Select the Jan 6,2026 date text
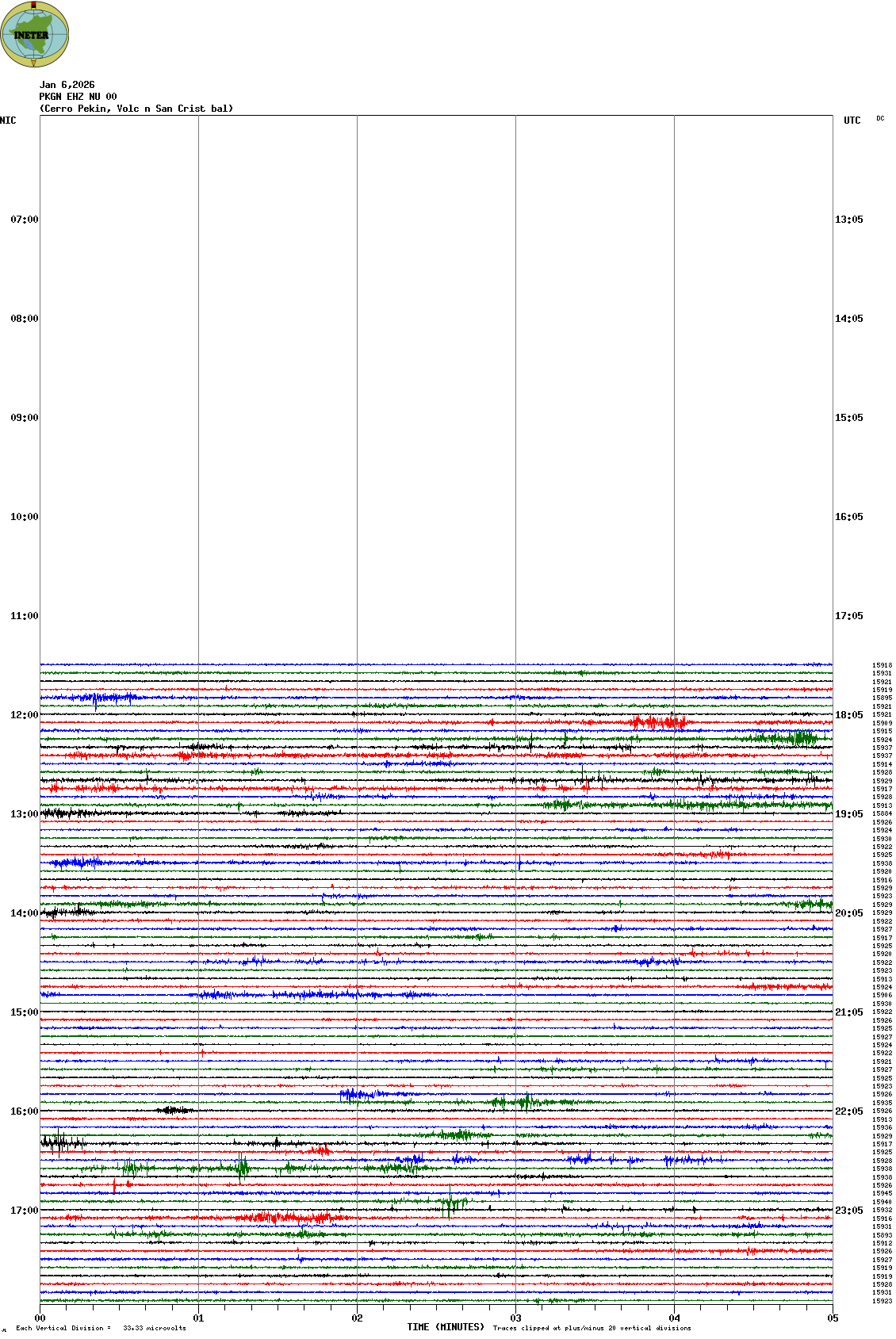896x1339 pixels. coord(67,85)
